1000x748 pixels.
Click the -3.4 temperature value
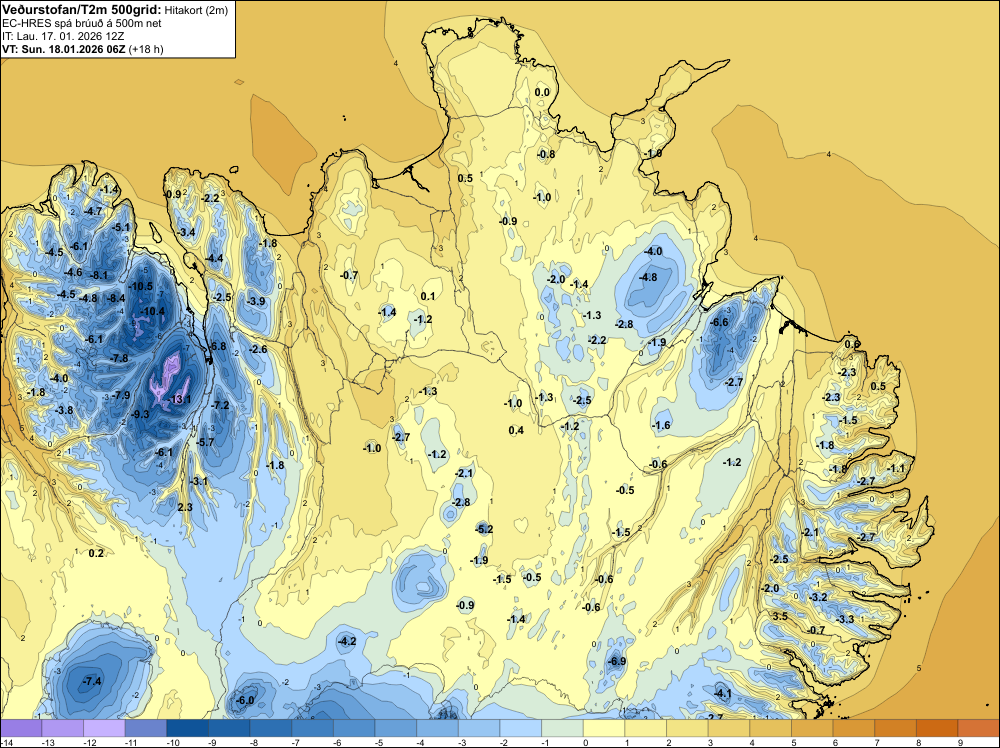point(186,232)
